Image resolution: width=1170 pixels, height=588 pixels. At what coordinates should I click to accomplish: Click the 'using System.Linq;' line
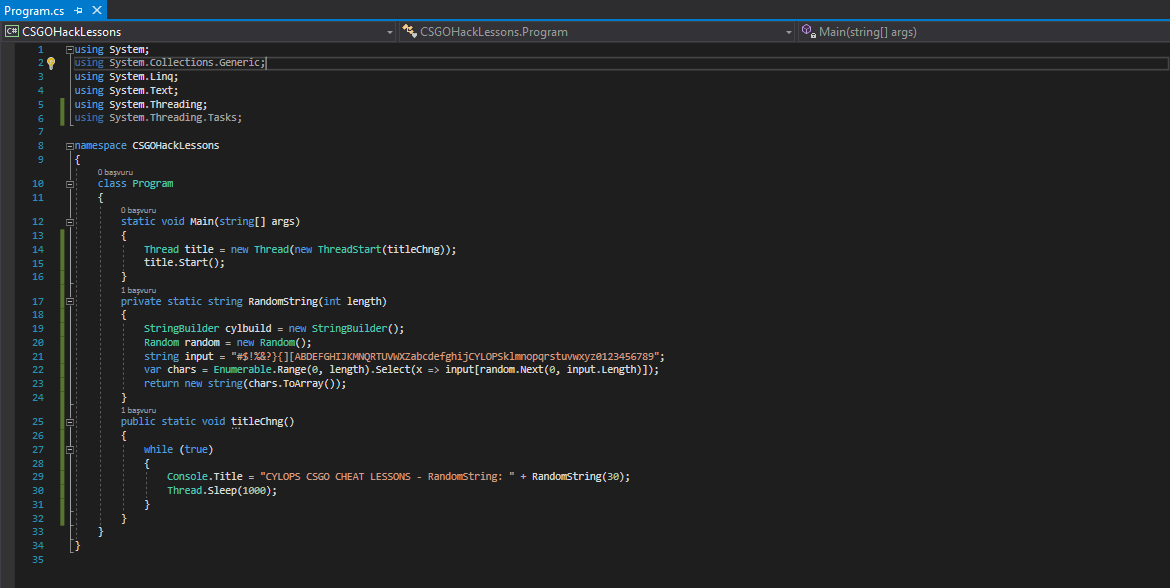coord(126,77)
